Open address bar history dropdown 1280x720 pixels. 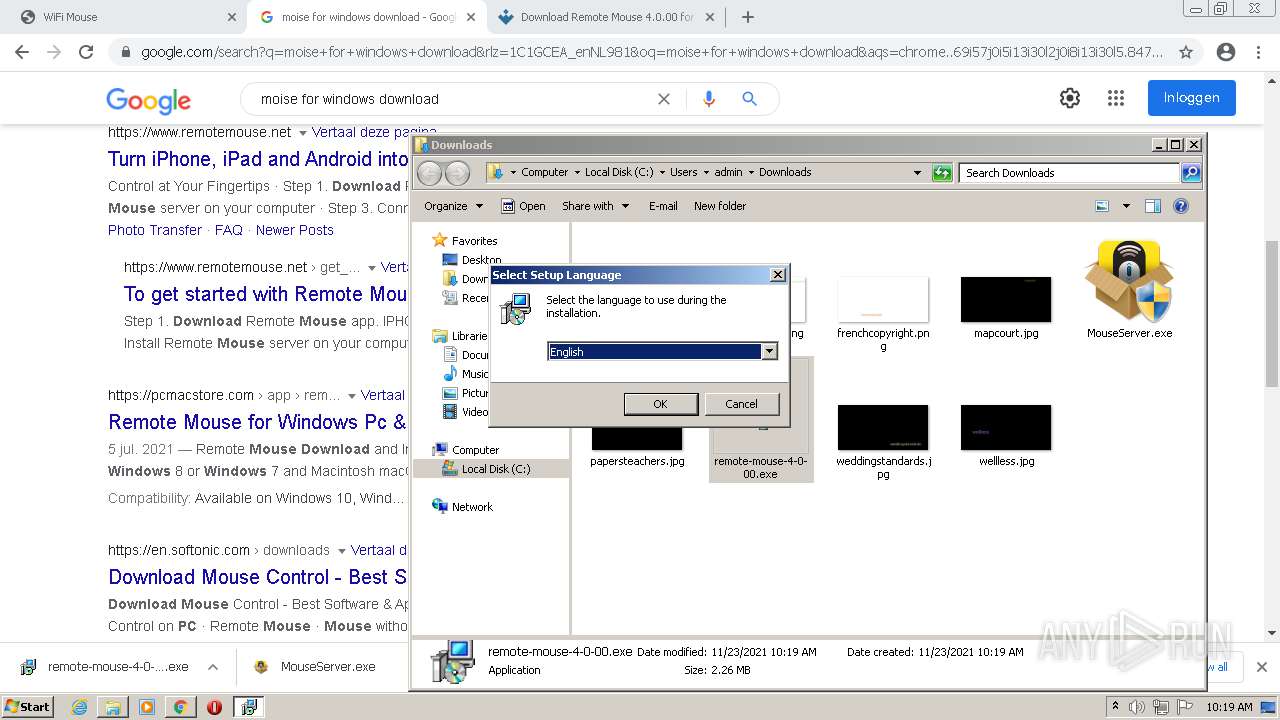(x=917, y=173)
